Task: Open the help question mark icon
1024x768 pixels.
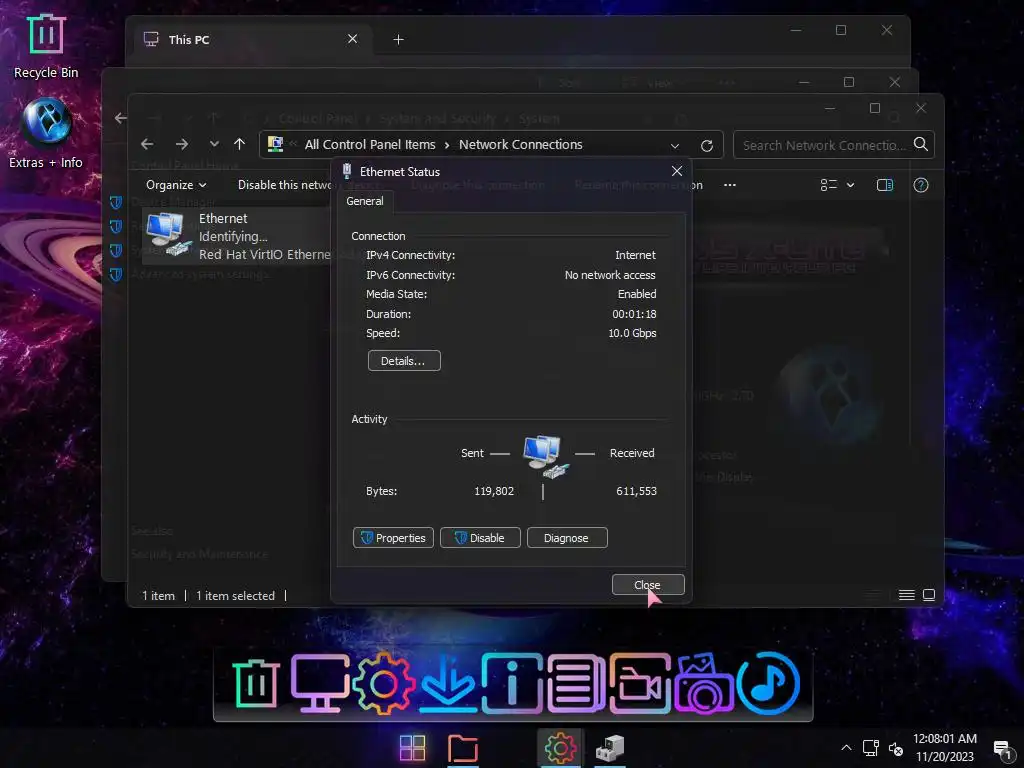Action: click(921, 185)
